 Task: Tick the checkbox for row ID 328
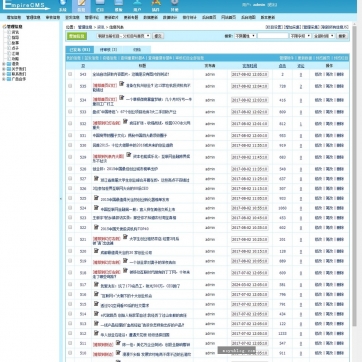(70, 169)
